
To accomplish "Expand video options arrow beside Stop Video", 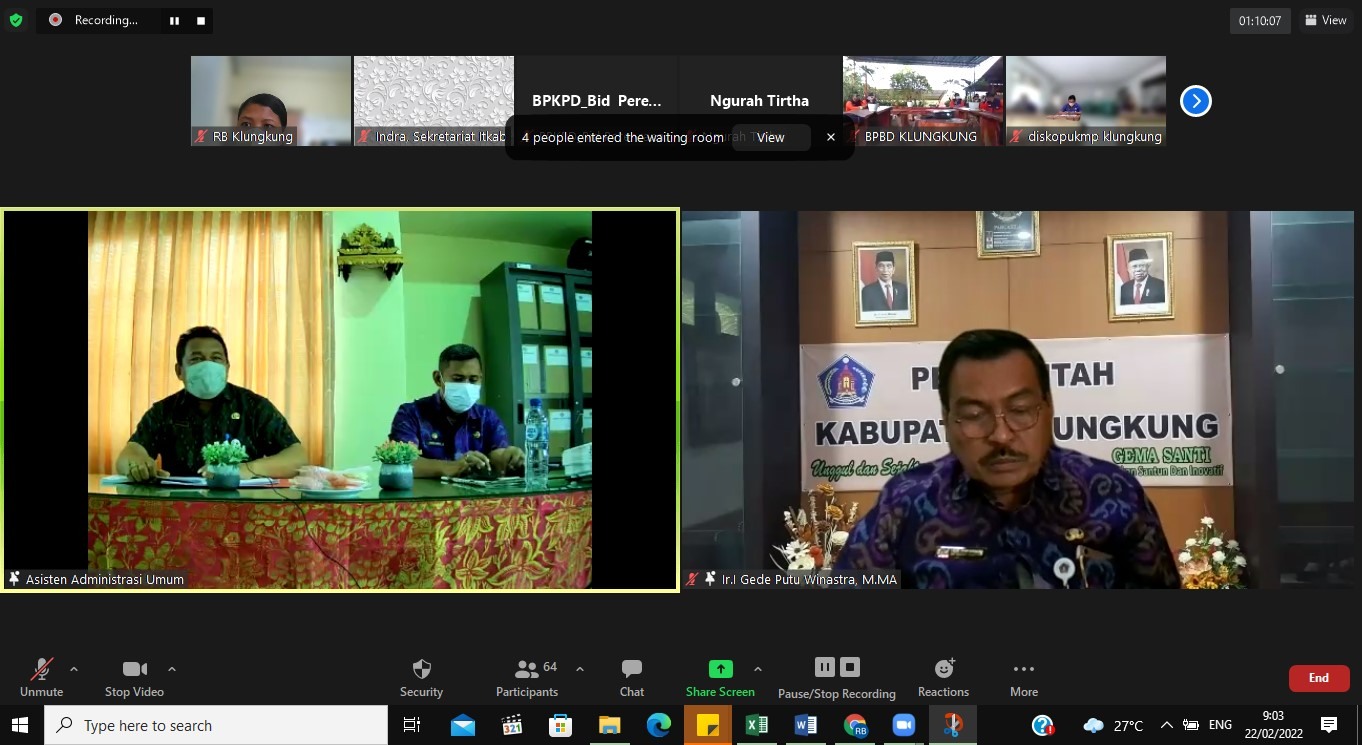I will pyautogui.click(x=172, y=669).
